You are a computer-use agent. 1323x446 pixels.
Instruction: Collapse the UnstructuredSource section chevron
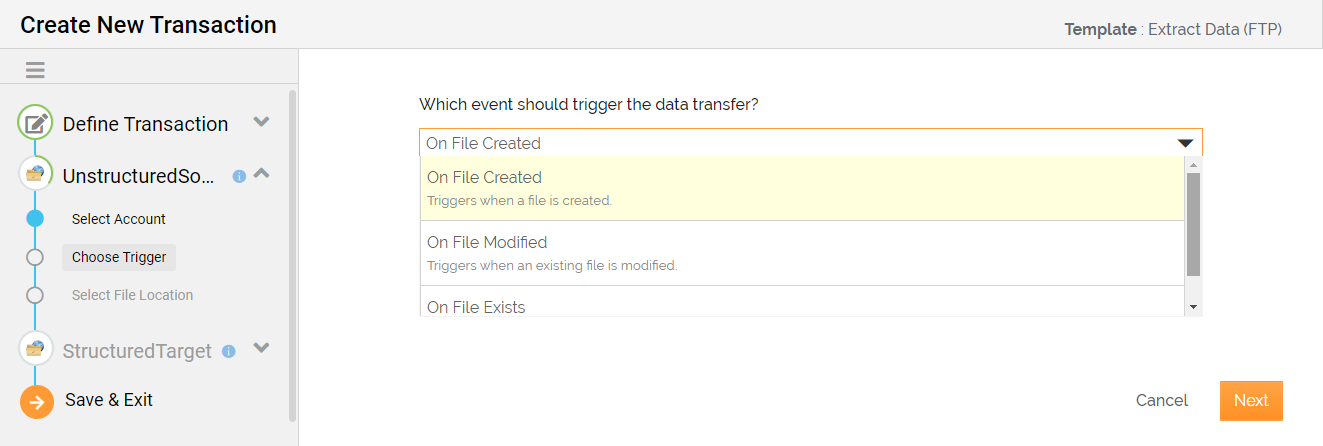coord(261,172)
